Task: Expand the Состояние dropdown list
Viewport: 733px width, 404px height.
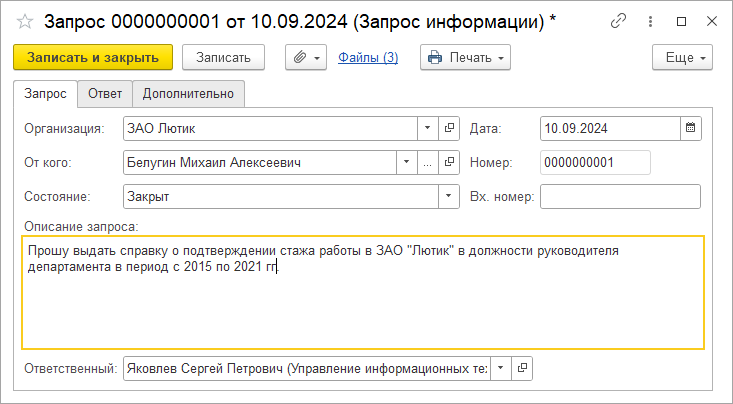Action: coord(448,196)
